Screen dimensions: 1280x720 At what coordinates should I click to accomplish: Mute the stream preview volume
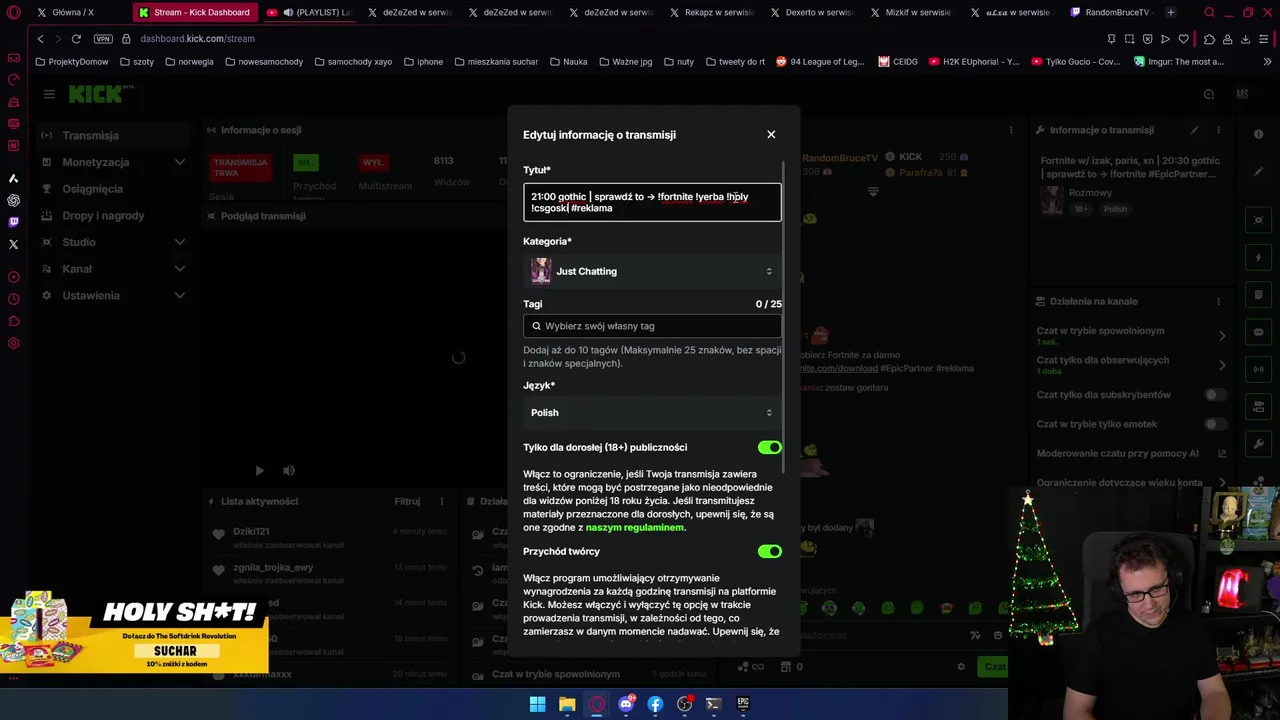(x=289, y=470)
